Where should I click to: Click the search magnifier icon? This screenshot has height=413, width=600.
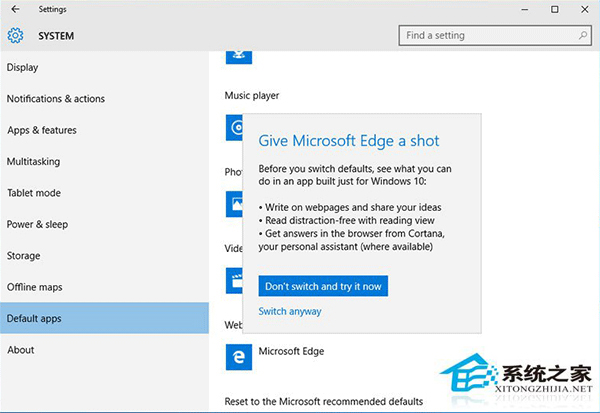(x=583, y=36)
